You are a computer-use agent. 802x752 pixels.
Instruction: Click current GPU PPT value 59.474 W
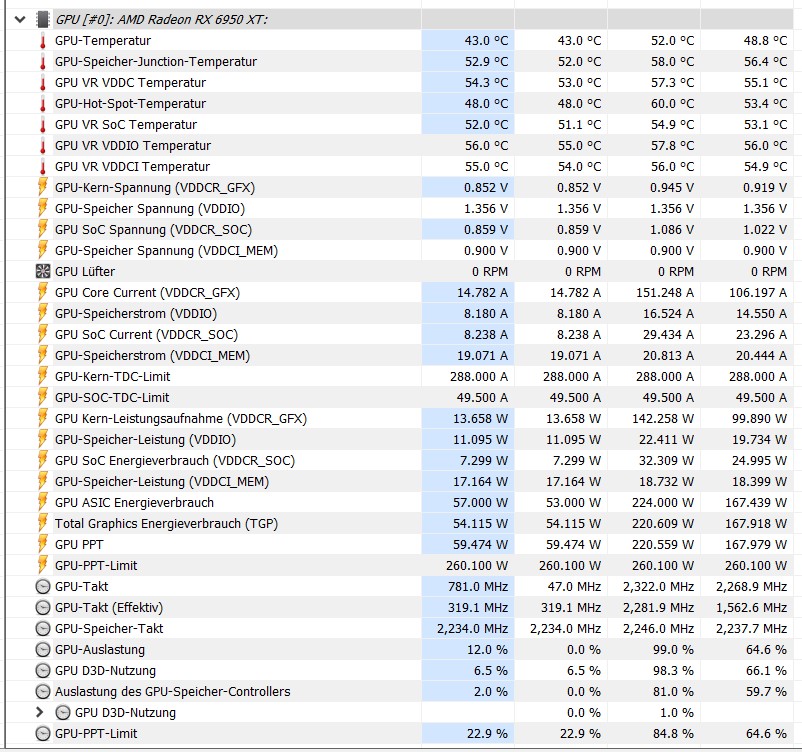[x=480, y=544]
